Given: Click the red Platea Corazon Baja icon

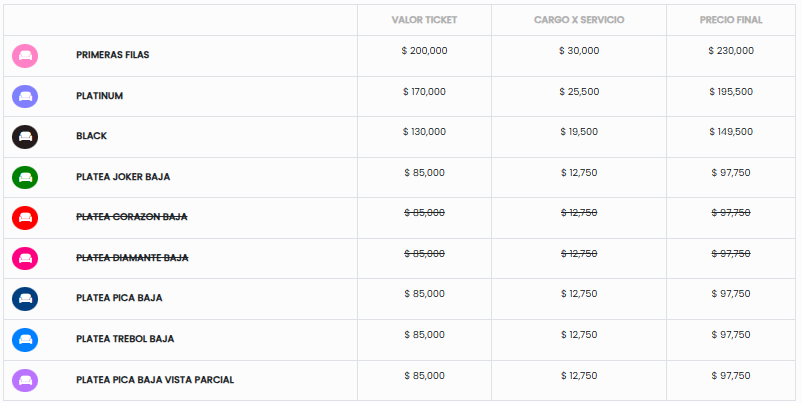Looking at the screenshot, I should pyautogui.click(x=25, y=218).
